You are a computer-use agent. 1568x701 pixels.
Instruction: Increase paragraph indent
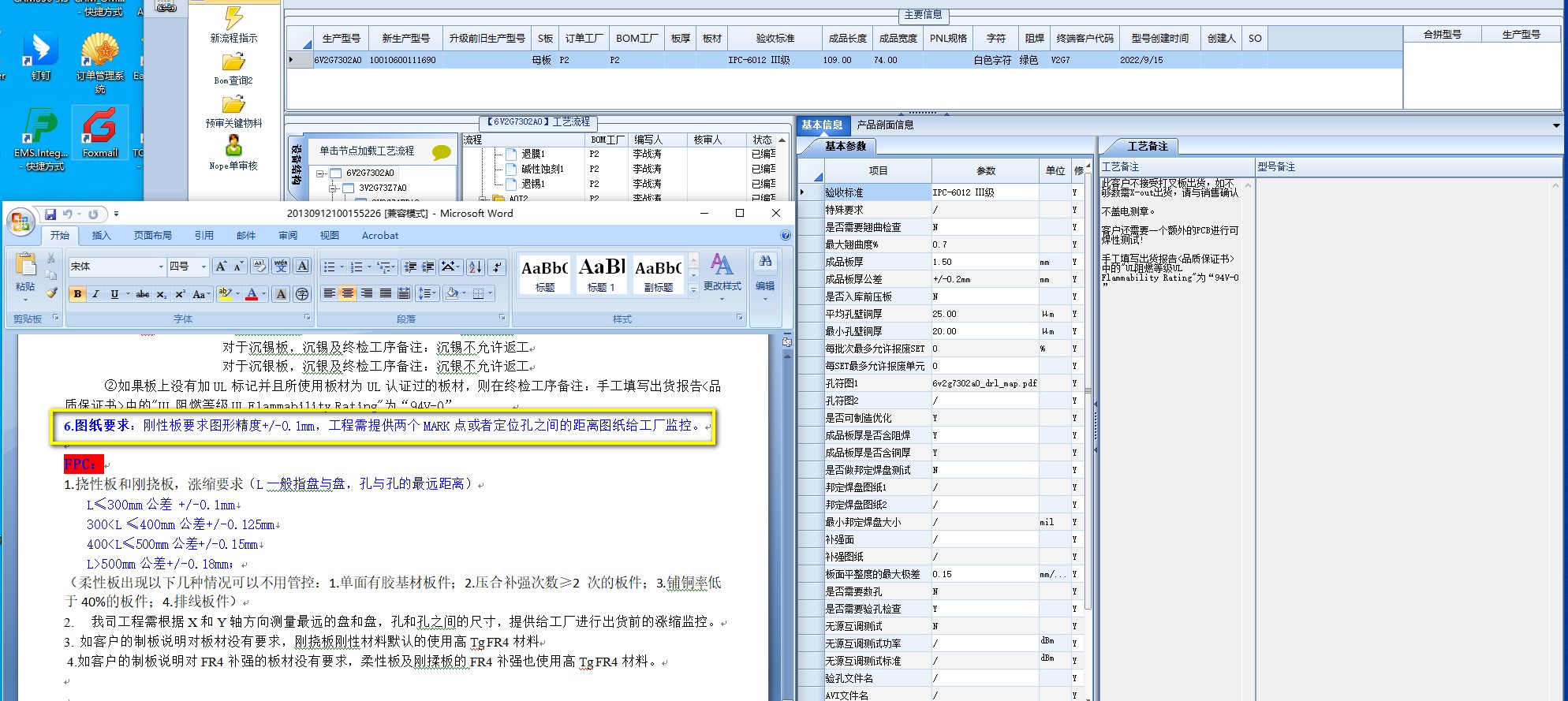click(428, 267)
